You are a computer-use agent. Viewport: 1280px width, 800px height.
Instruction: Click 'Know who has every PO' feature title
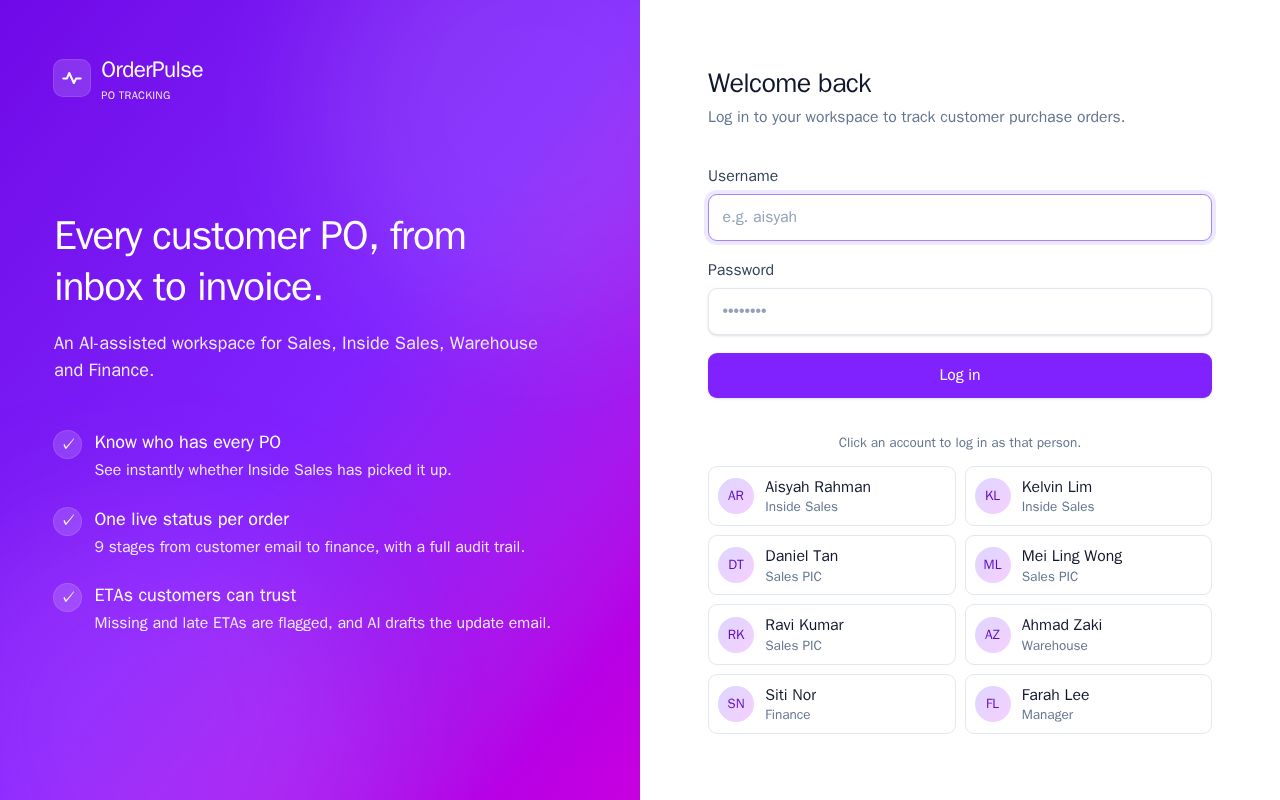(188, 442)
